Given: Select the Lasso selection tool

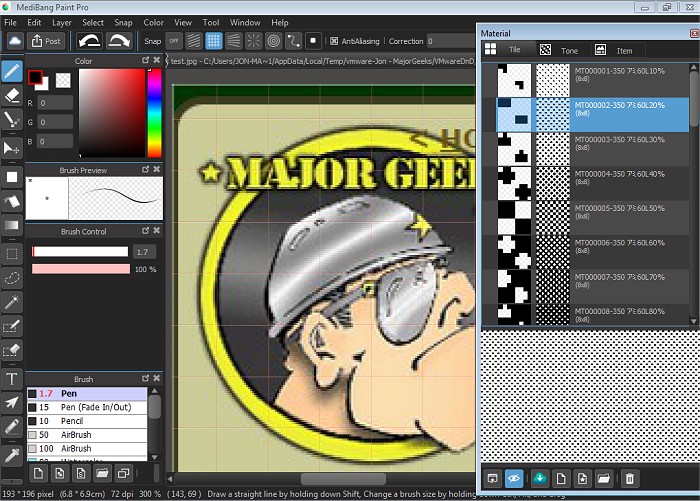Looking at the screenshot, I should click(12, 278).
